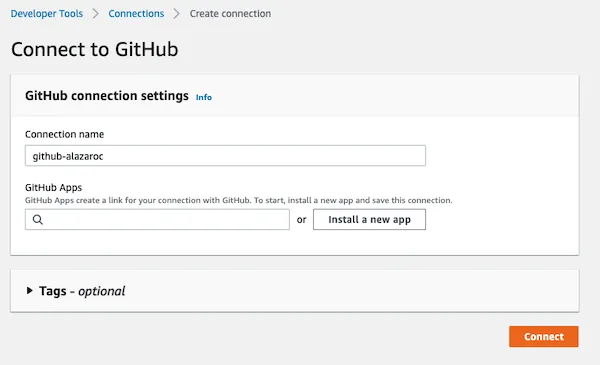Go to the Connections breadcrumb link

(x=136, y=14)
